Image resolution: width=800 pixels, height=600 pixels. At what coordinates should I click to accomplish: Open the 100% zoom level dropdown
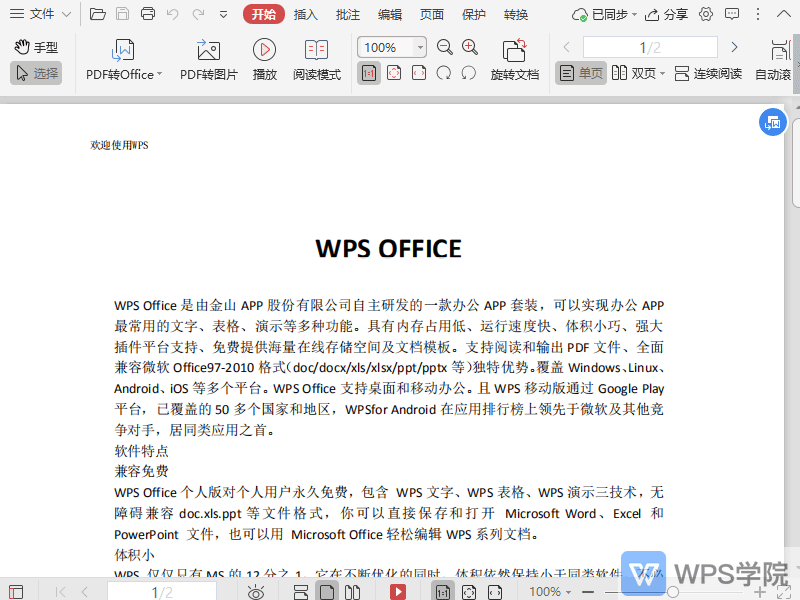click(417, 47)
